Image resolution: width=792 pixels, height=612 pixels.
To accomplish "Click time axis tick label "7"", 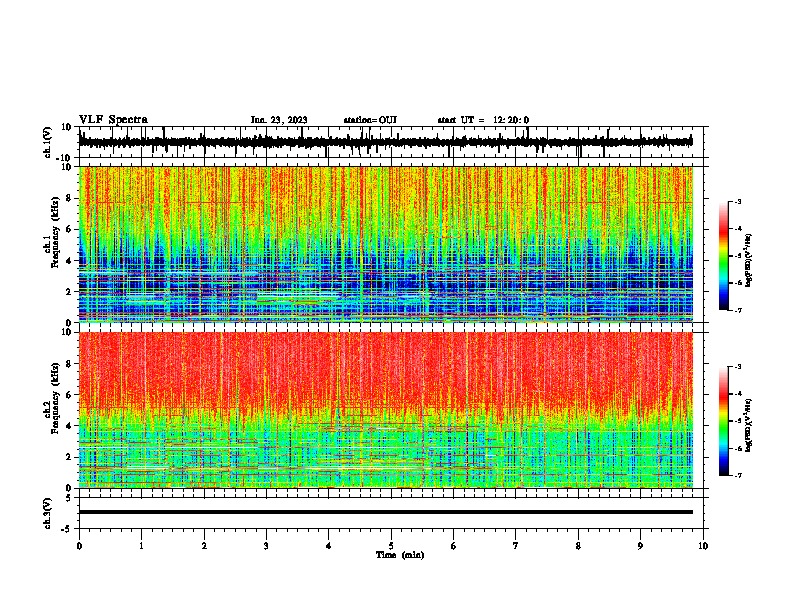I will [516, 546].
